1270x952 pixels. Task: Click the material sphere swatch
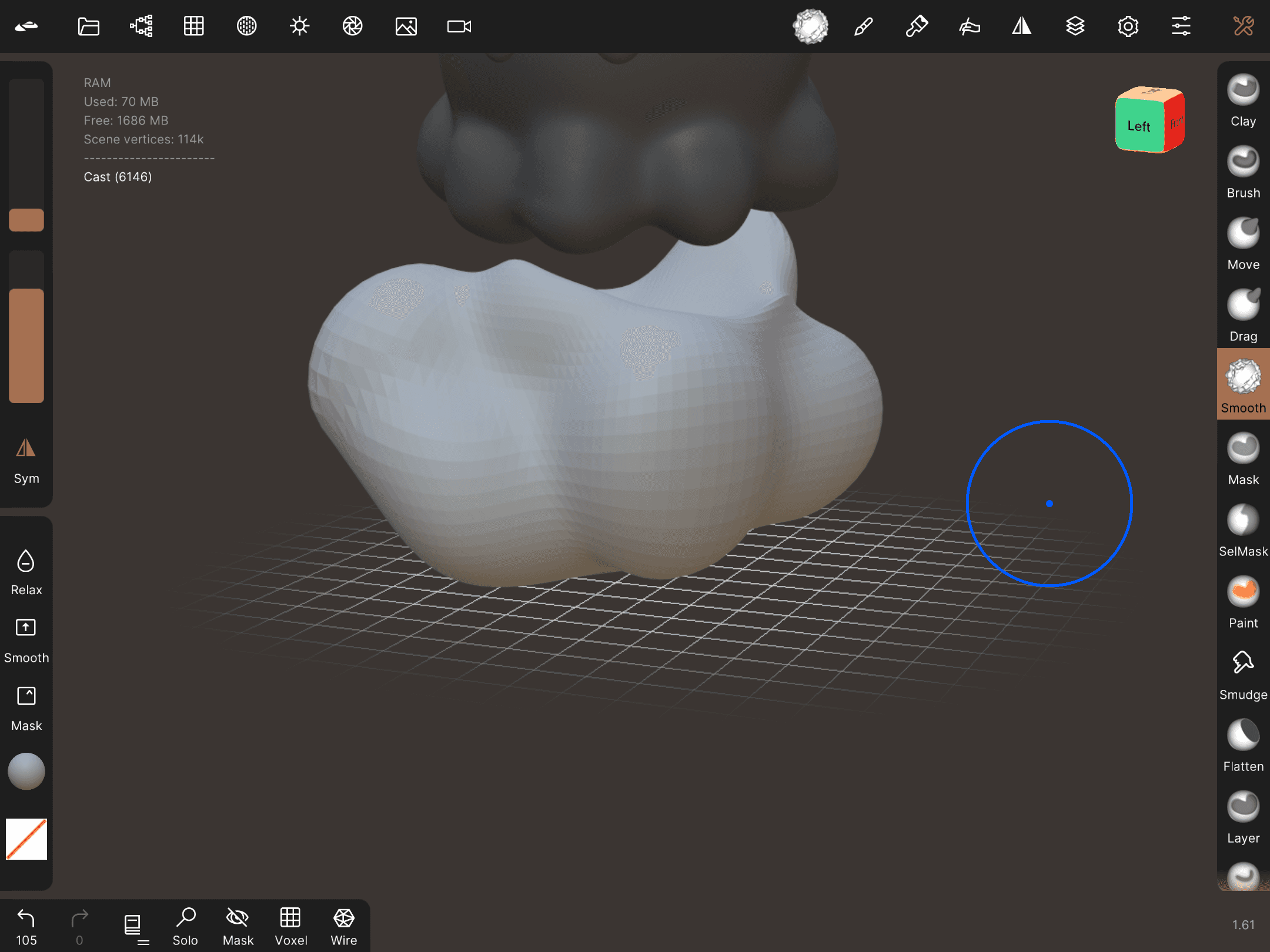[26, 770]
